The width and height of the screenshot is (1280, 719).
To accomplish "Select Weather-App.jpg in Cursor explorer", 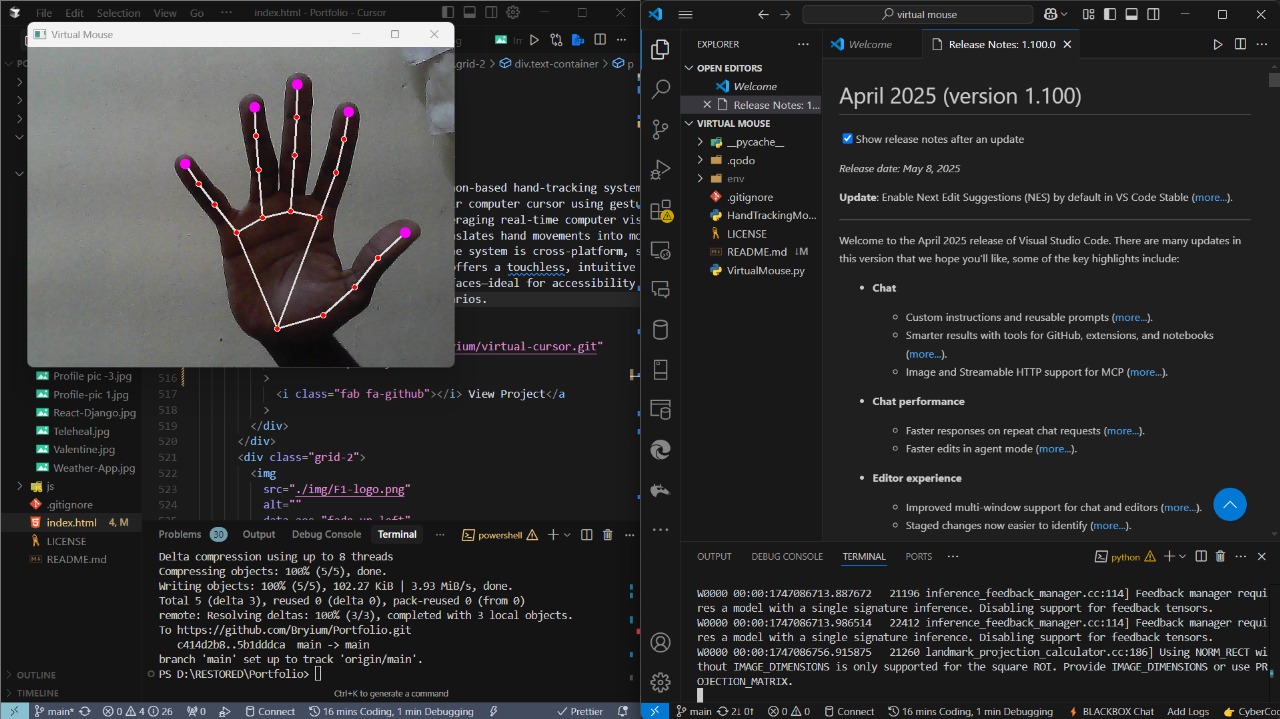I will coord(93,468).
